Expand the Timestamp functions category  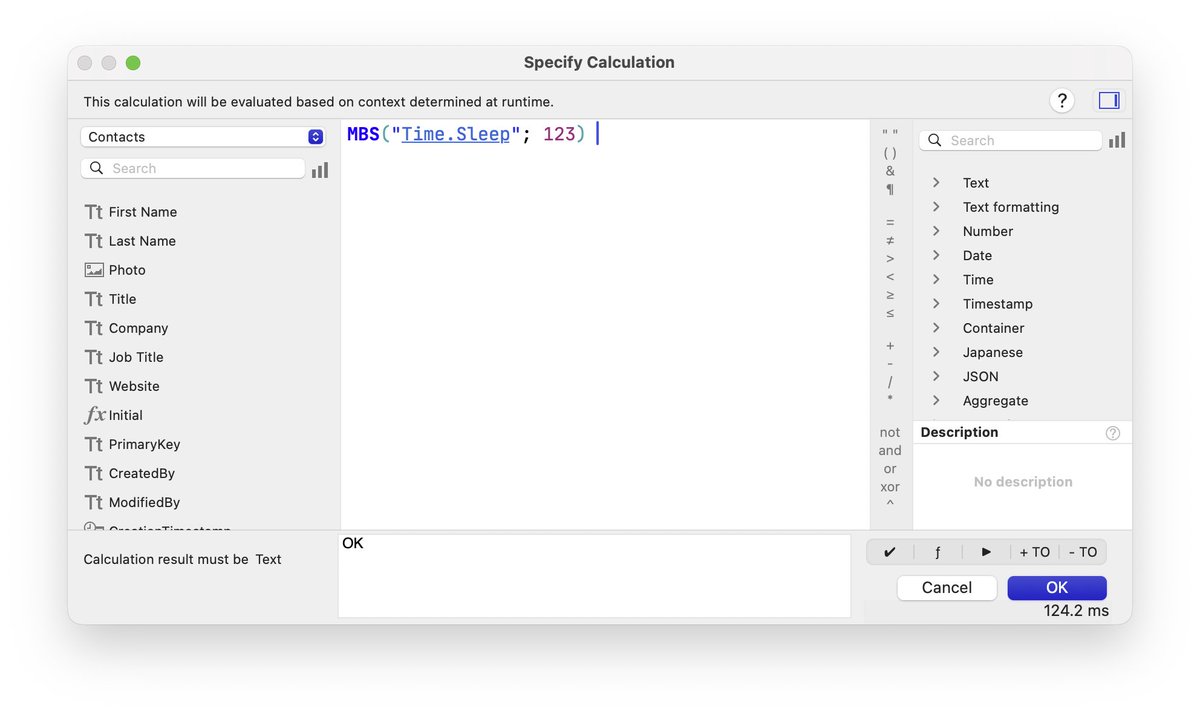[937, 304]
